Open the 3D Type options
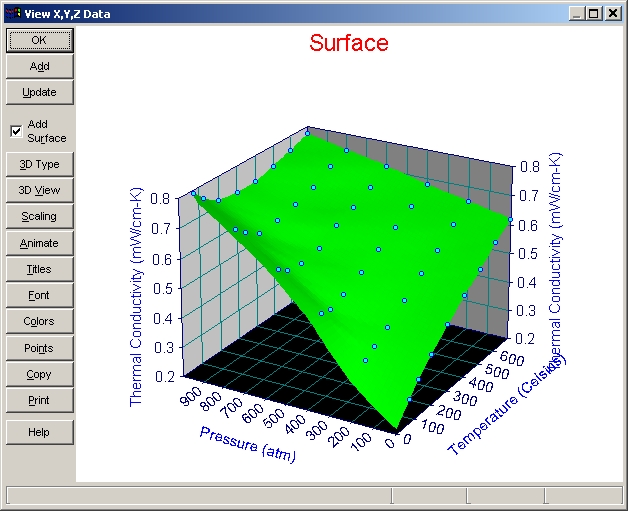 coord(39,164)
